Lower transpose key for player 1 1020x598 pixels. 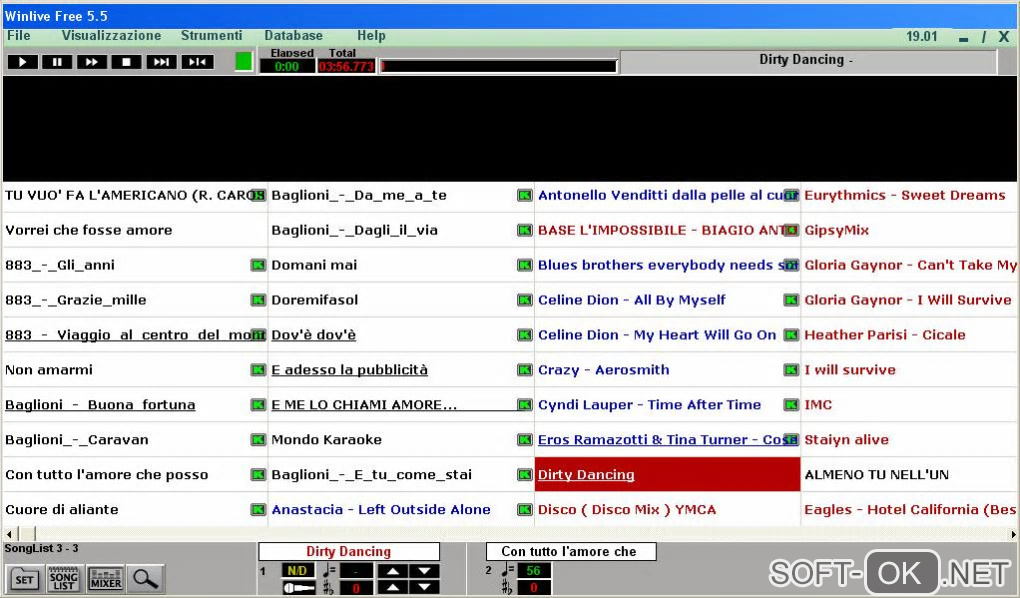pos(424,588)
